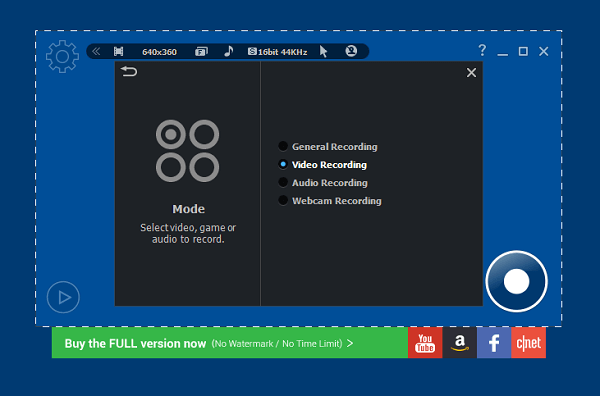The width and height of the screenshot is (600, 396).
Task: Go back with the return arrow icon
Action: point(129,71)
